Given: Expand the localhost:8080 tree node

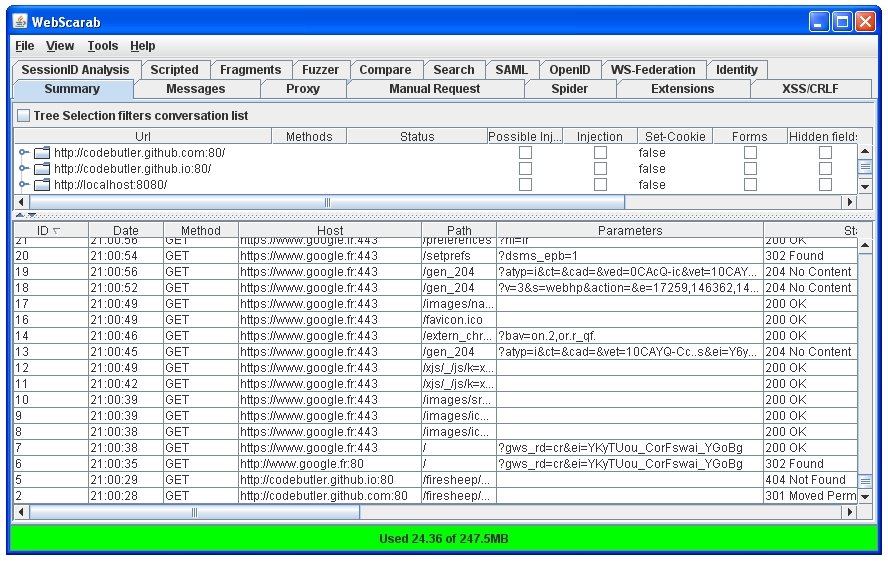Looking at the screenshot, I should [x=23, y=185].
